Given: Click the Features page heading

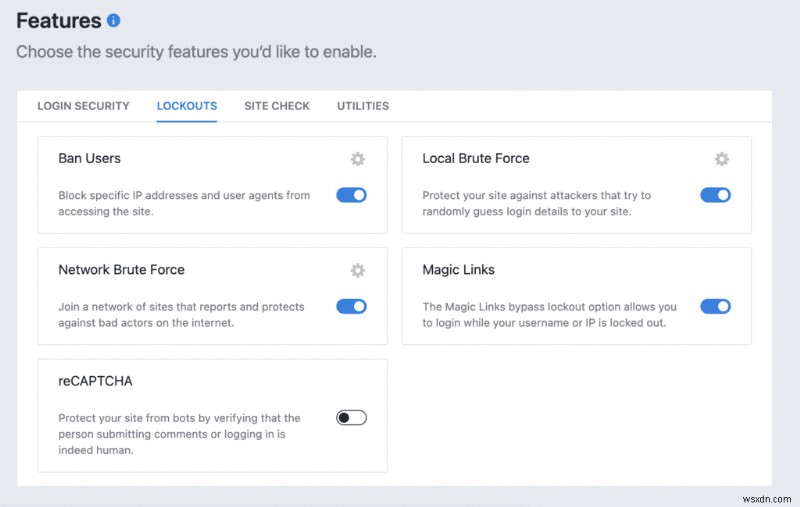Looking at the screenshot, I should pyautogui.click(x=59, y=20).
